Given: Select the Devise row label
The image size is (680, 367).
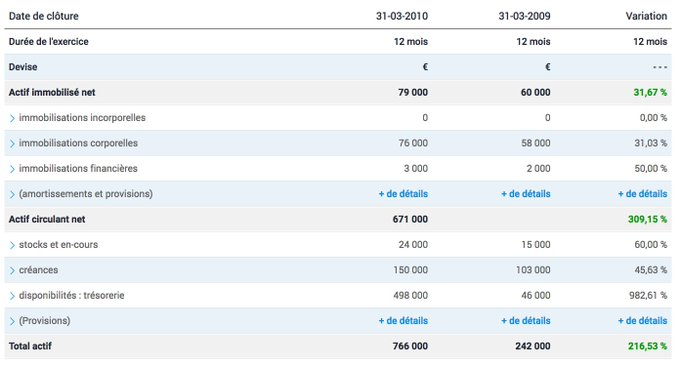Looking at the screenshot, I should pos(23,67).
